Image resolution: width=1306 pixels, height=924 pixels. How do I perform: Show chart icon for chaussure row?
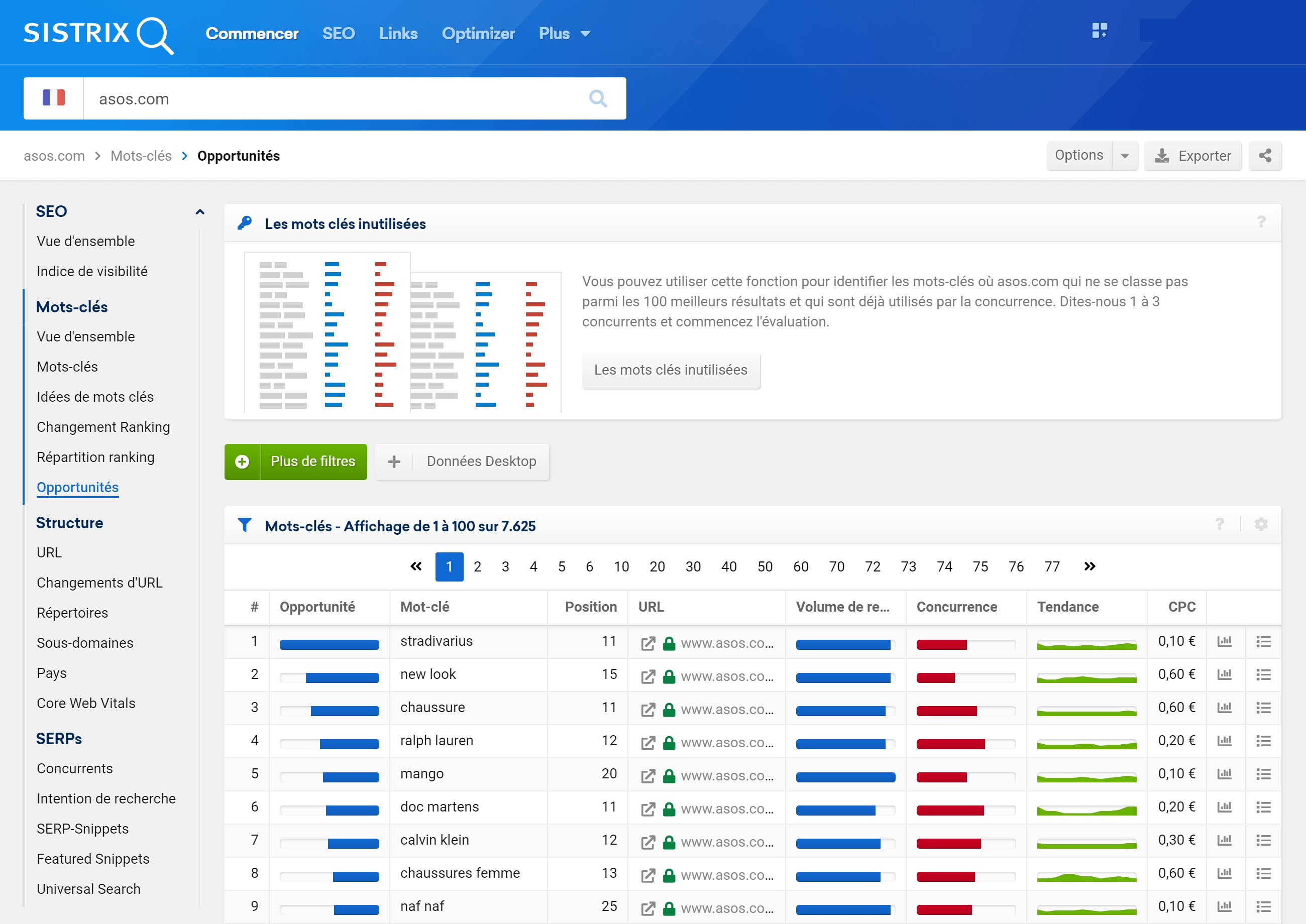[1224, 707]
